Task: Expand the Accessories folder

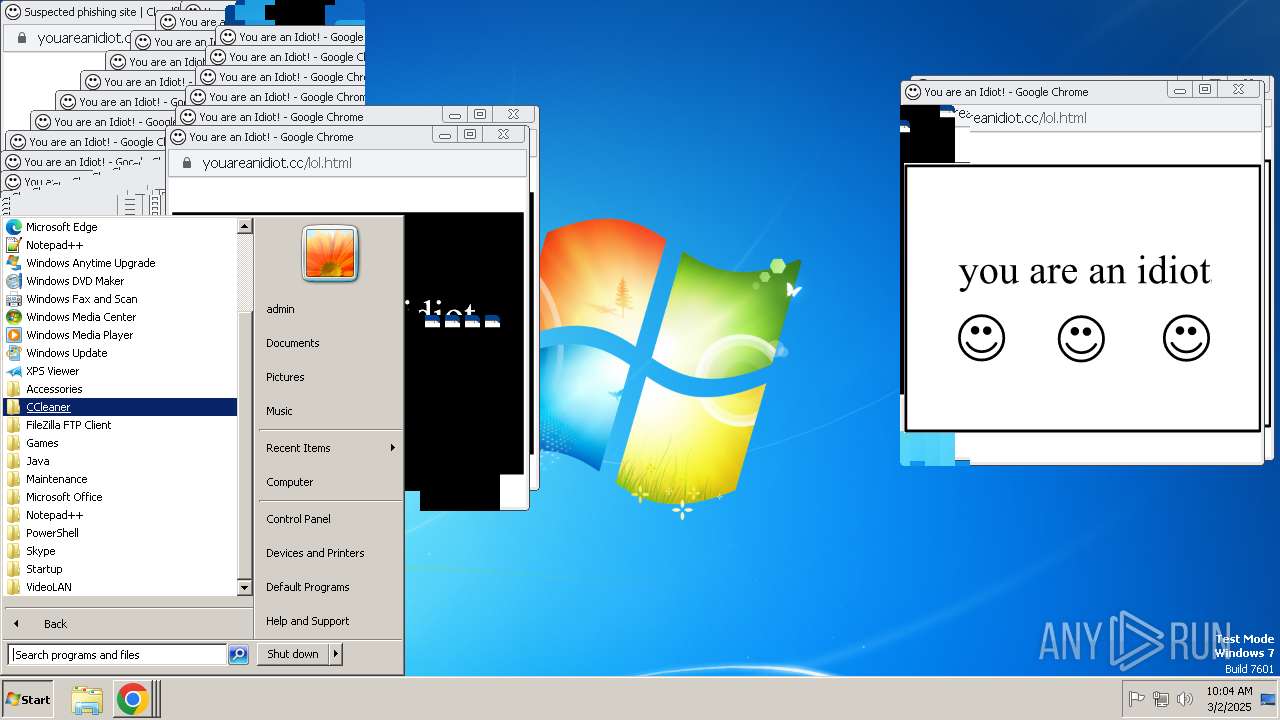Action: (x=120, y=389)
